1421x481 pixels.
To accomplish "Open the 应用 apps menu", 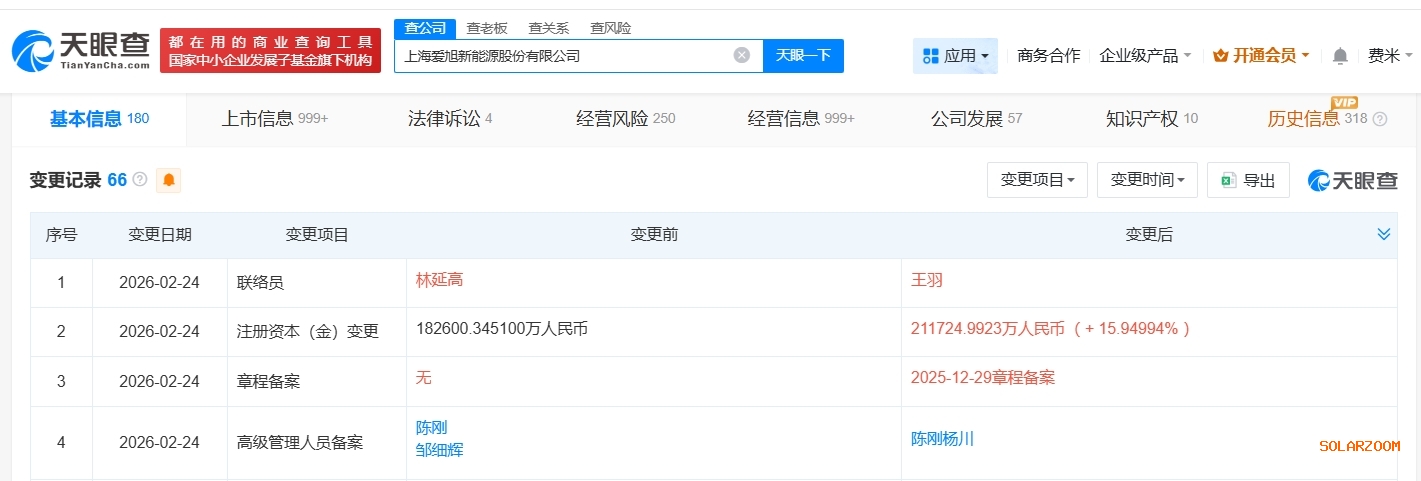I will (956, 56).
